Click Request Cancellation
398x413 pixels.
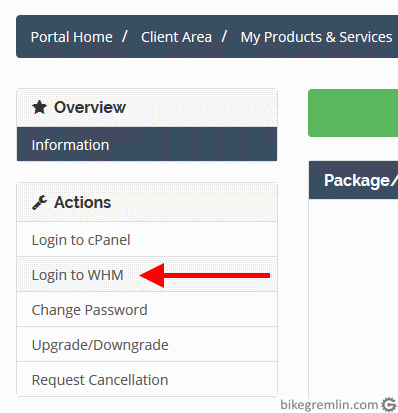point(147,380)
